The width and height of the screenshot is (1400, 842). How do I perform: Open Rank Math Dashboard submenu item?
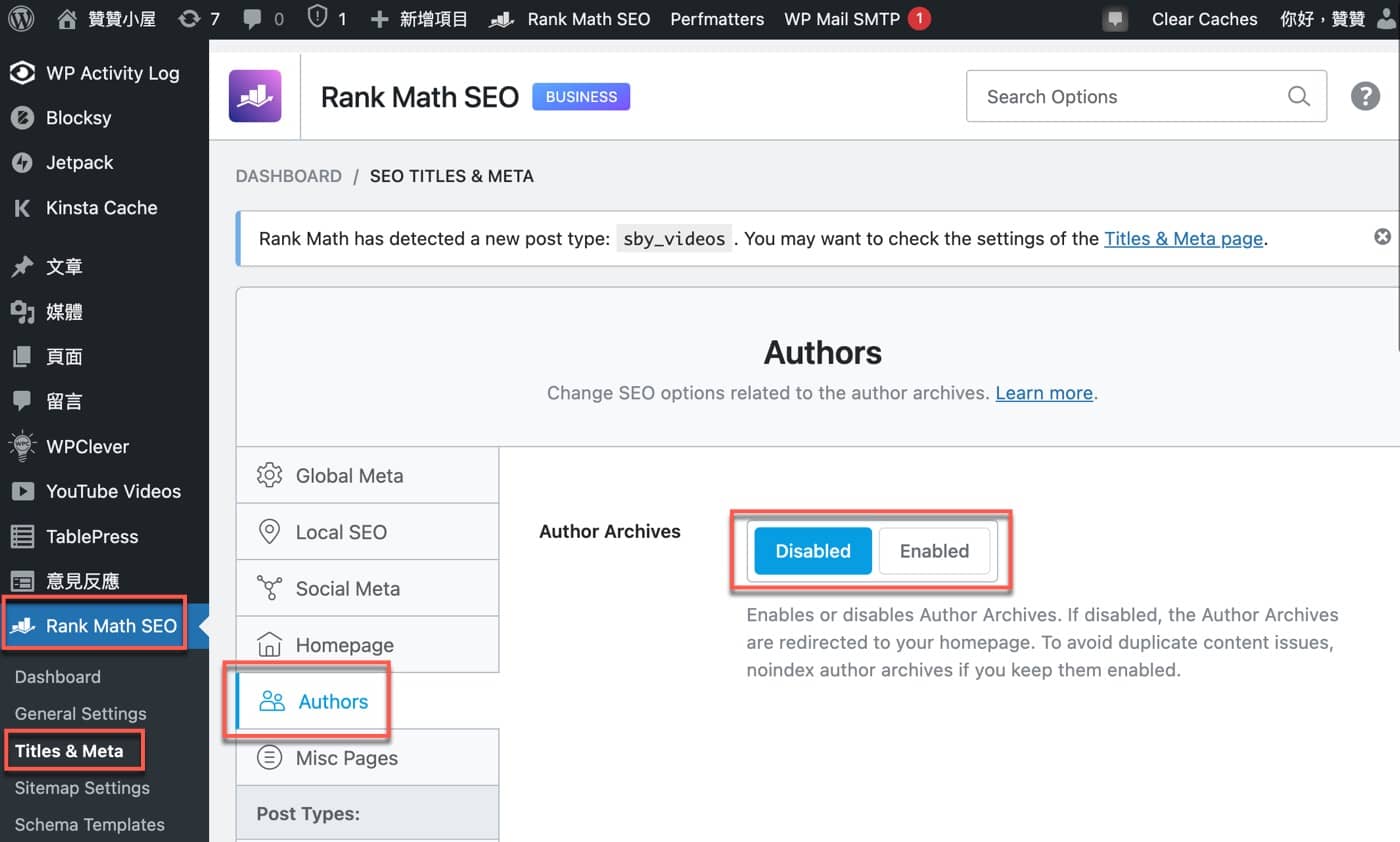pyautogui.click(x=58, y=677)
